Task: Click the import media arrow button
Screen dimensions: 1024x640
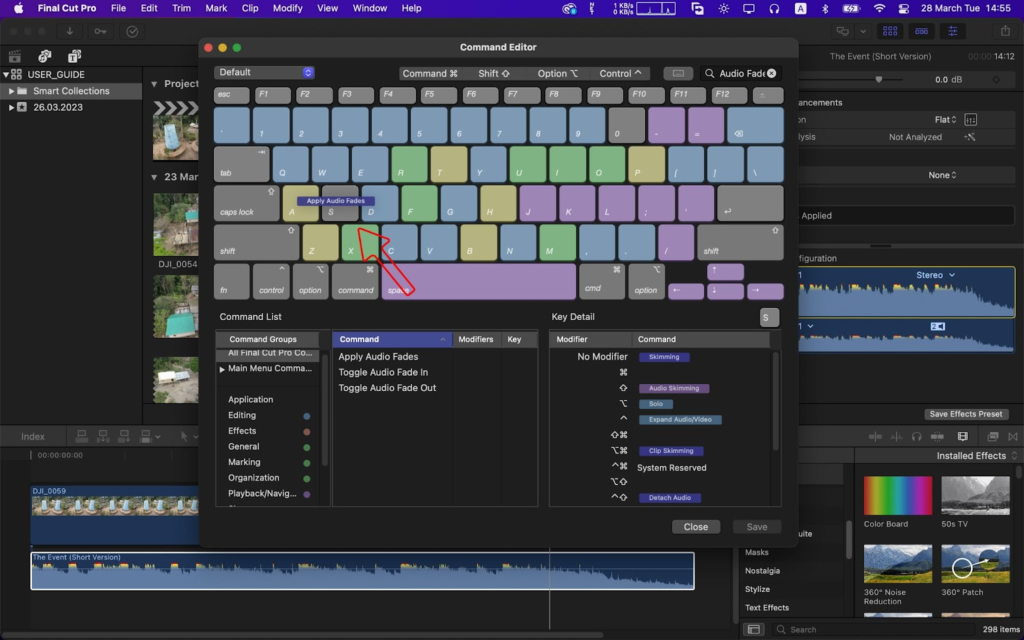Action: click(69, 31)
